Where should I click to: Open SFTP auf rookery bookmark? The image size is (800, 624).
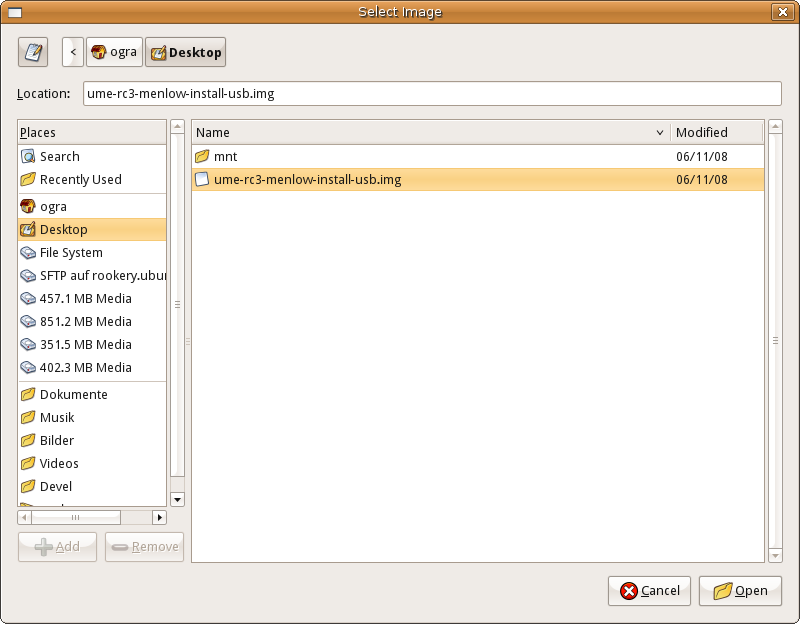point(100,276)
